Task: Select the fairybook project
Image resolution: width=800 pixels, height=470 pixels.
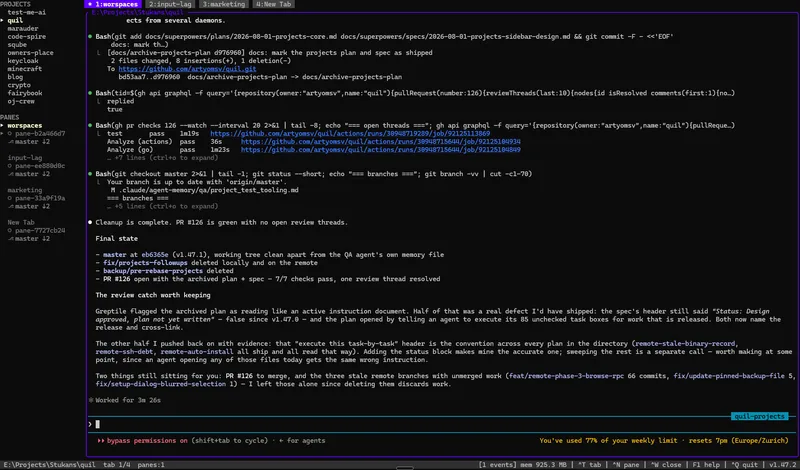Action: [x=24, y=93]
